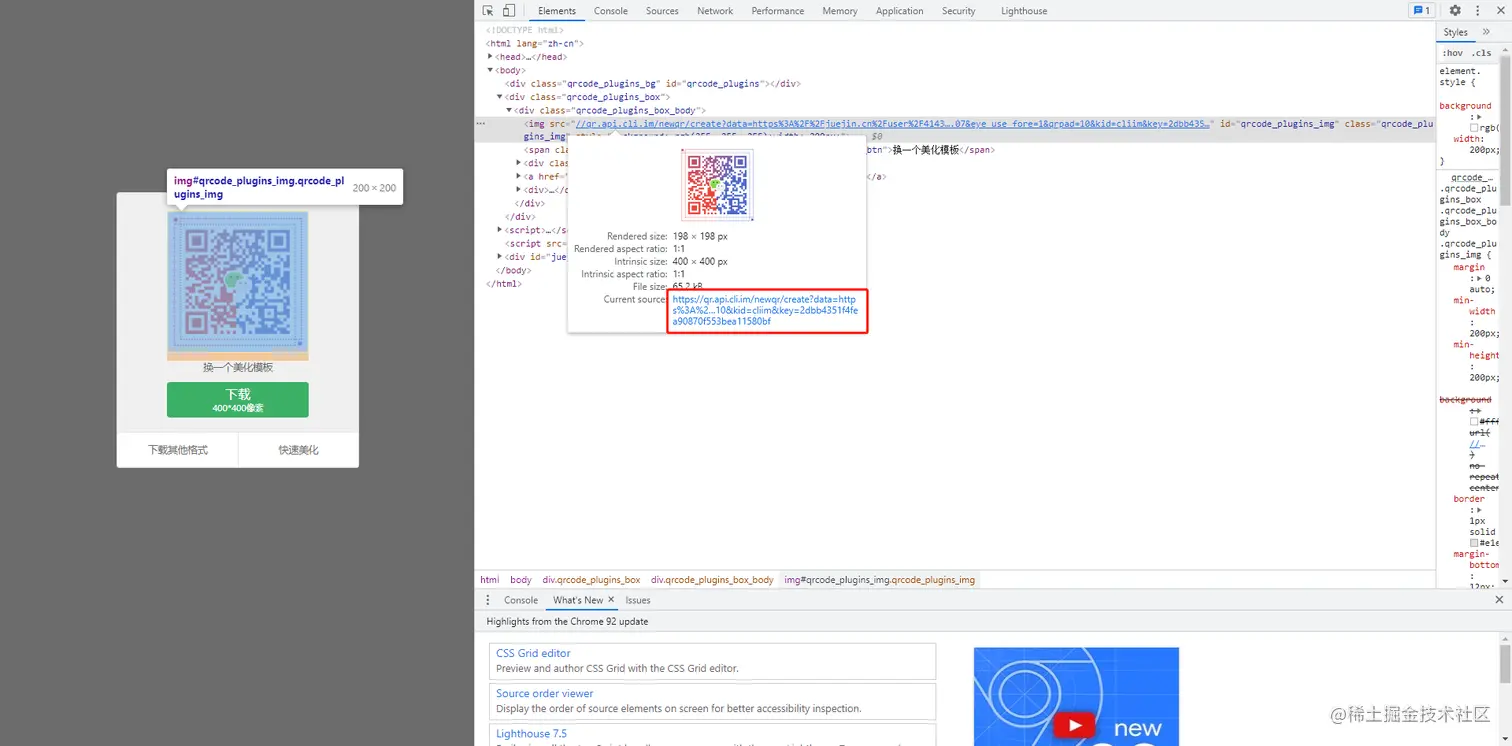Toggle the .cls class editor button

[x=1481, y=53]
